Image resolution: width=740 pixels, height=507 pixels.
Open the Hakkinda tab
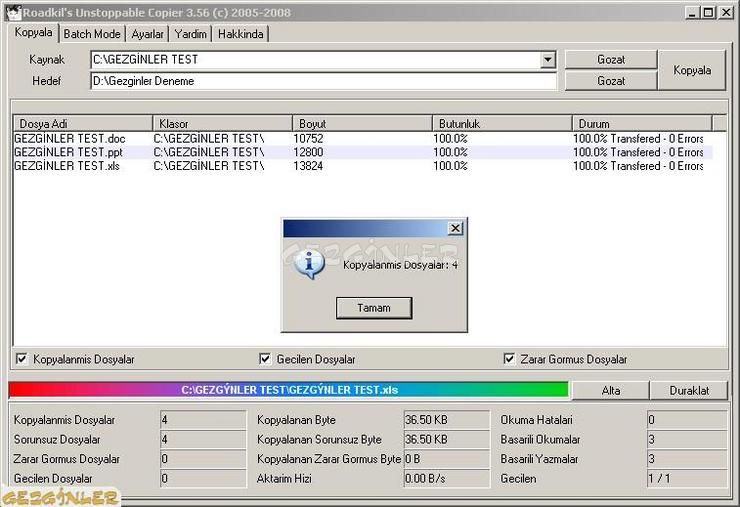pyautogui.click(x=241, y=34)
